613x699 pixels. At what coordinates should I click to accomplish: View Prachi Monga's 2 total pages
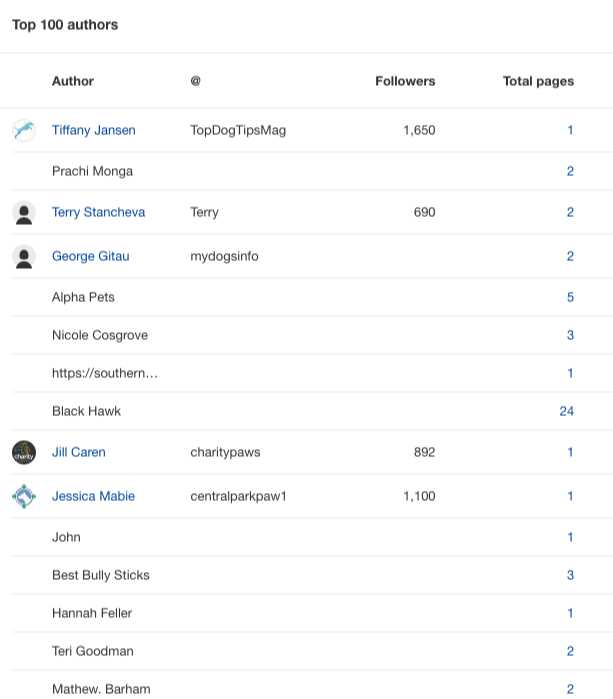570,171
